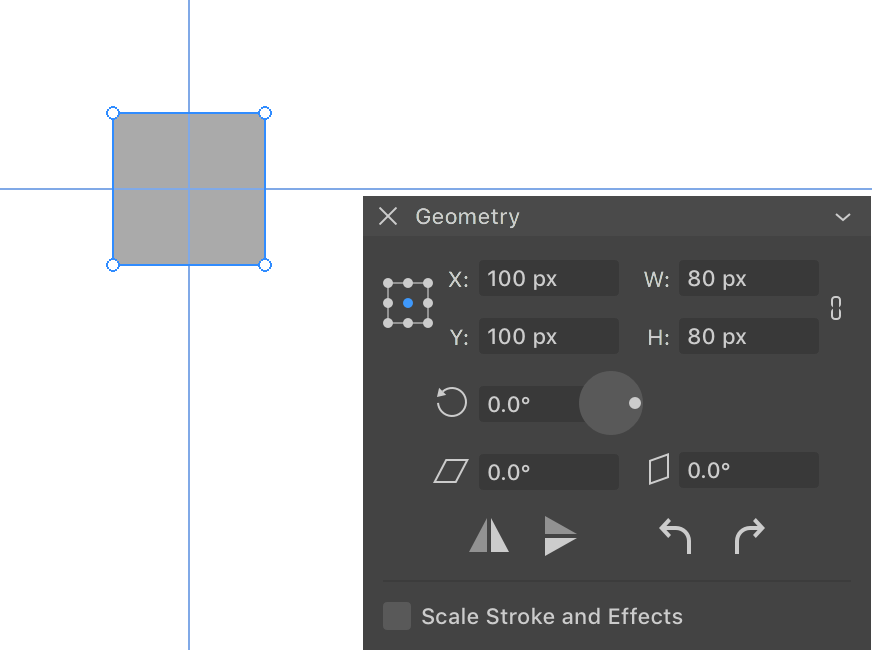
Task: Toggle the aspect ratio lock link icon
Action: point(836,308)
